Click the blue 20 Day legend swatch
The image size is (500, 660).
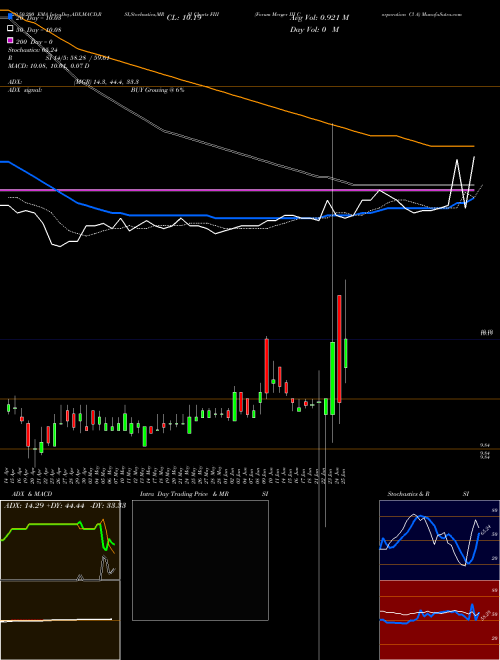[11, 17]
